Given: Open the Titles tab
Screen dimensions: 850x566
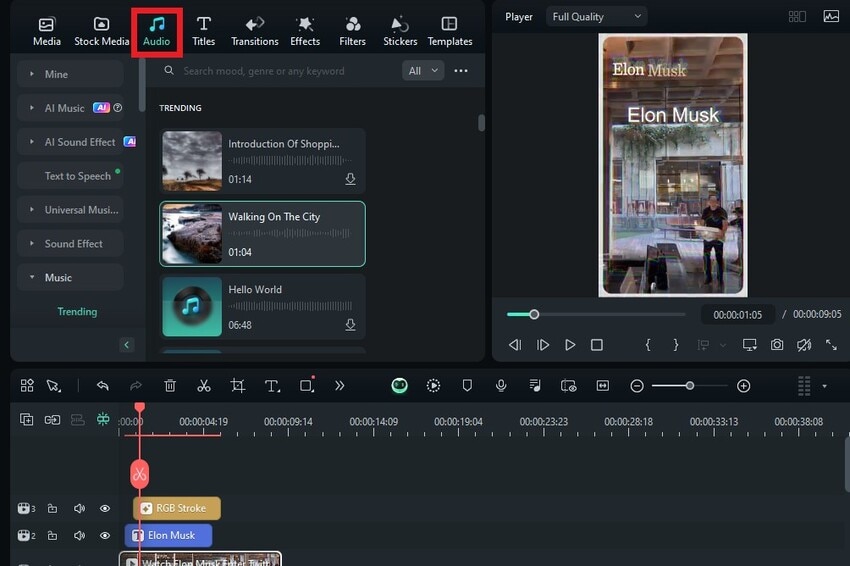Looking at the screenshot, I should tap(203, 31).
